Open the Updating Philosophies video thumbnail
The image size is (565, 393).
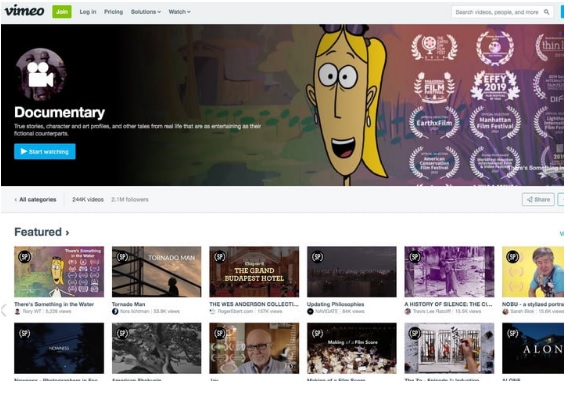[x=352, y=272]
